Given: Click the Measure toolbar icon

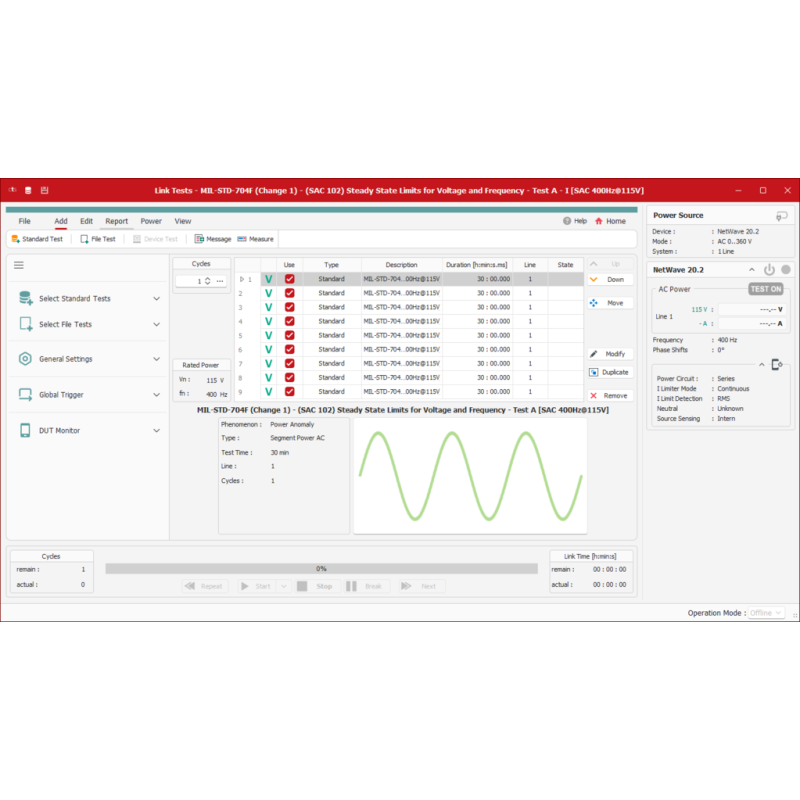Looking at the screenshot, I should (x=255, y=239).
